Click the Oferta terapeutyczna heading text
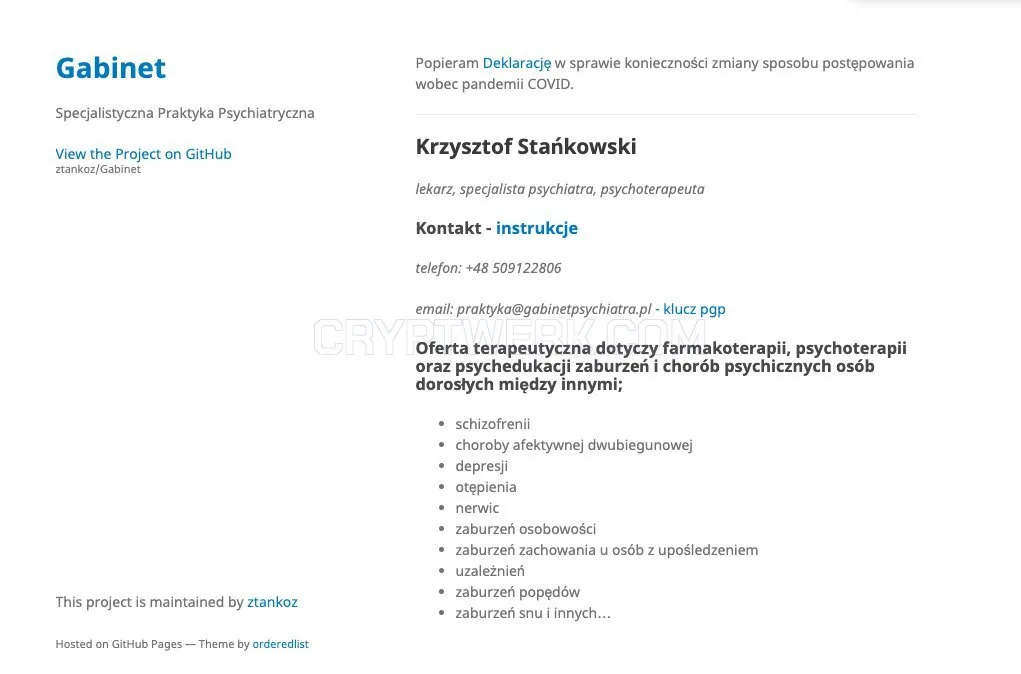The image size is (1021, 674). 661,366
